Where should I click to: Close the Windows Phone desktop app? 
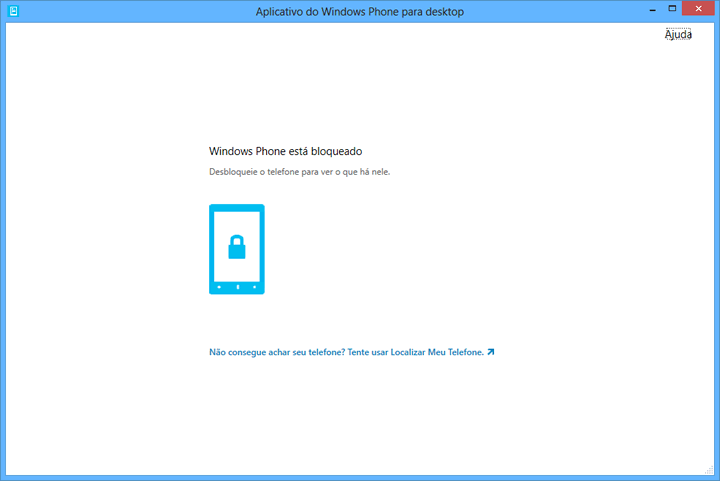tap(698, 9)
